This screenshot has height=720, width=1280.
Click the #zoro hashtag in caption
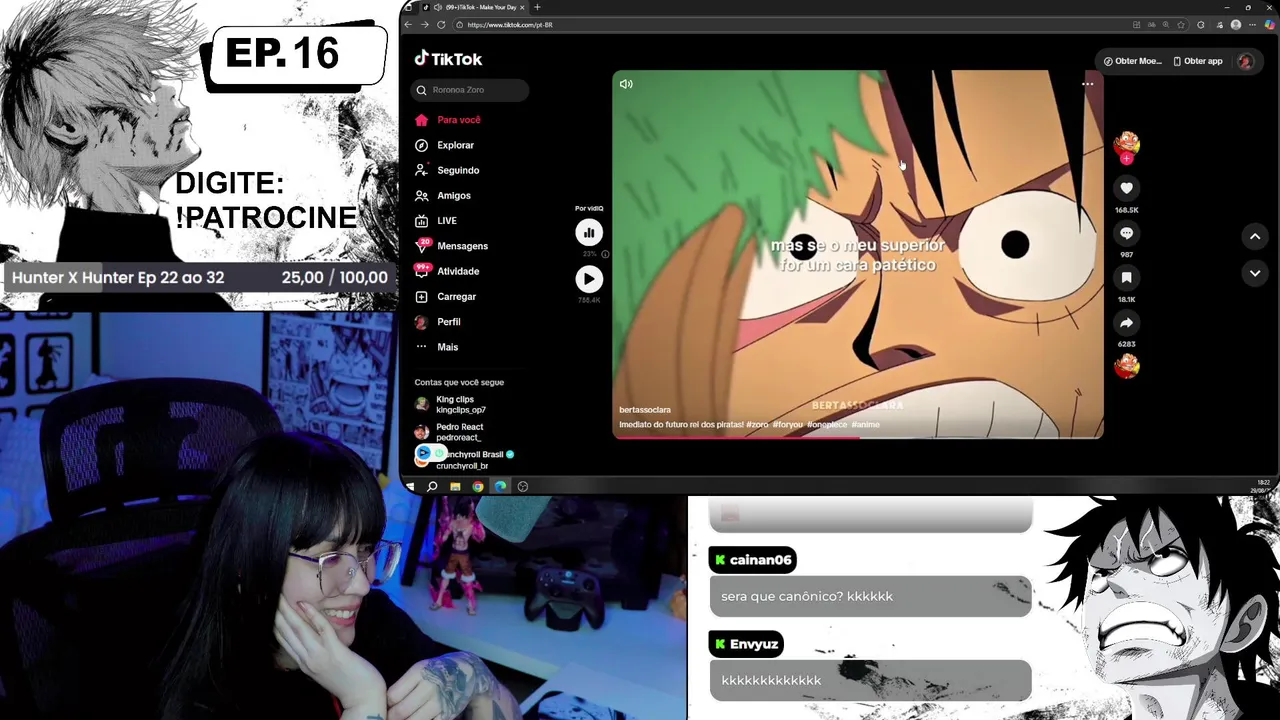[757, 425]
